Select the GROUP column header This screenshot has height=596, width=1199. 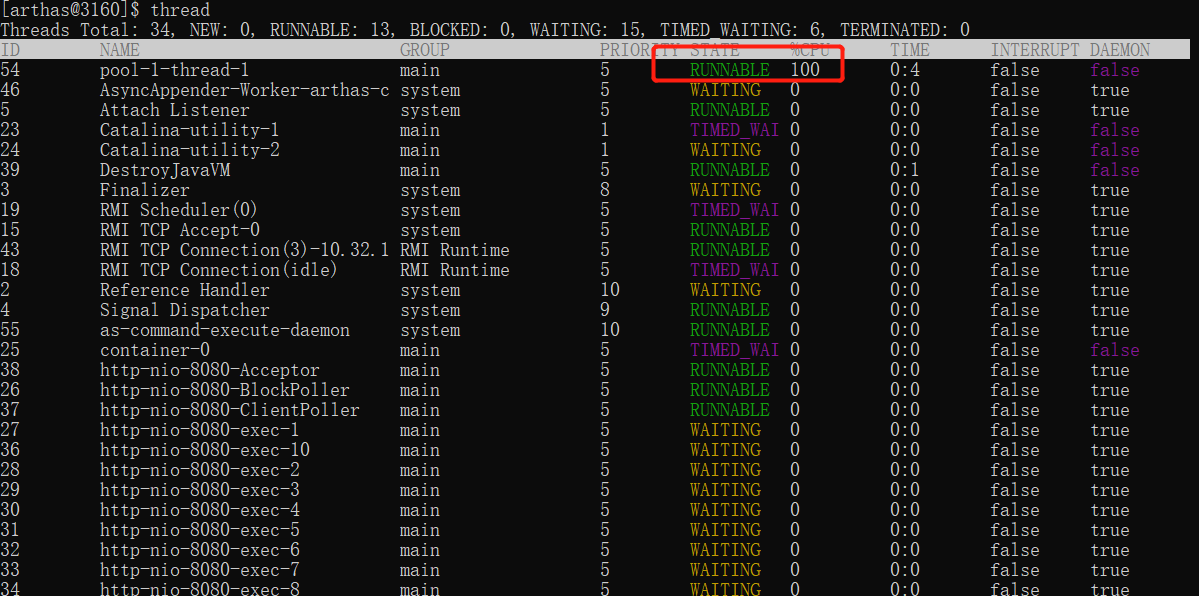pyautogui.click(x=424, y=50)
